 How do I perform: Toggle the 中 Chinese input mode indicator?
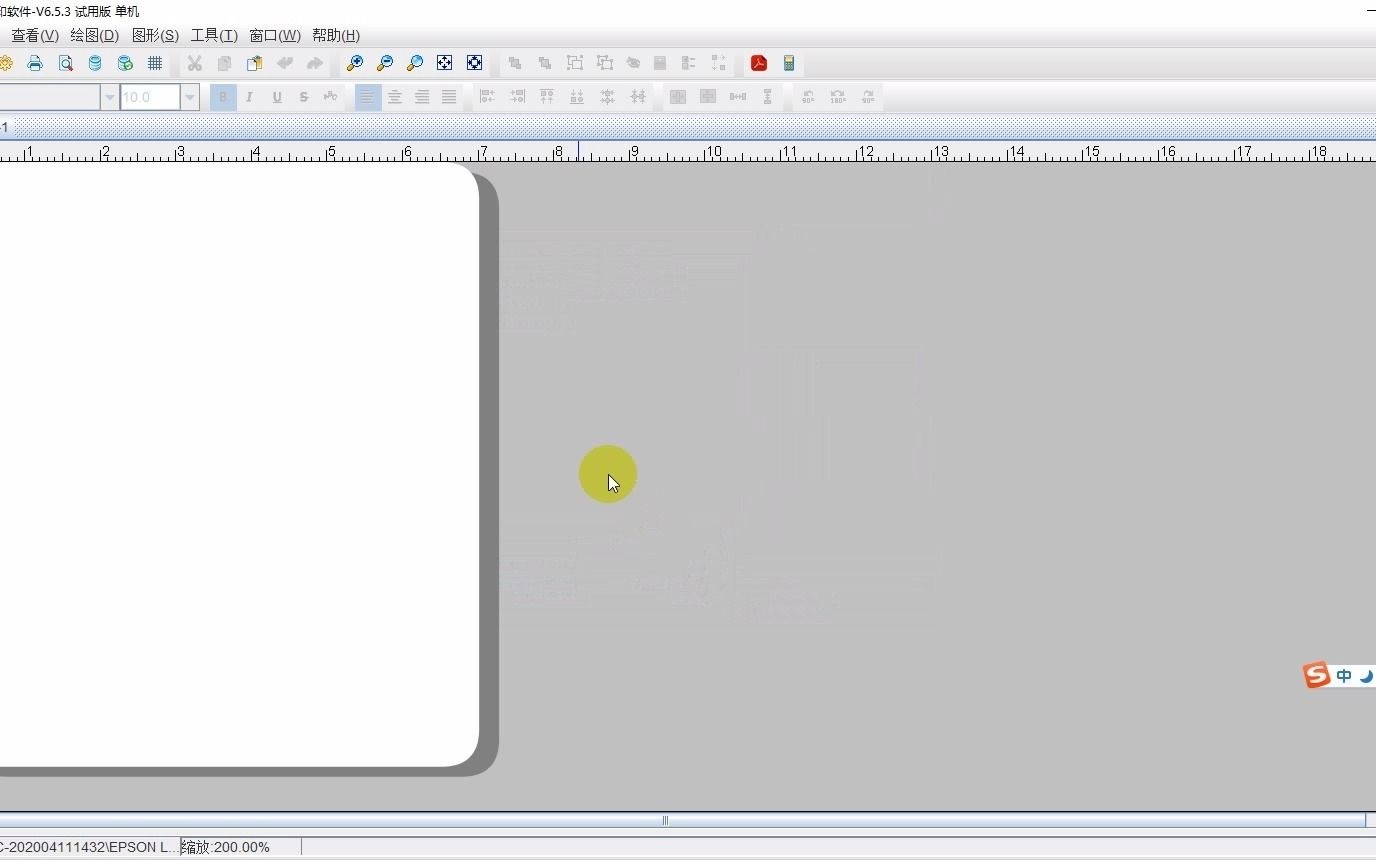click(1344, 676)
